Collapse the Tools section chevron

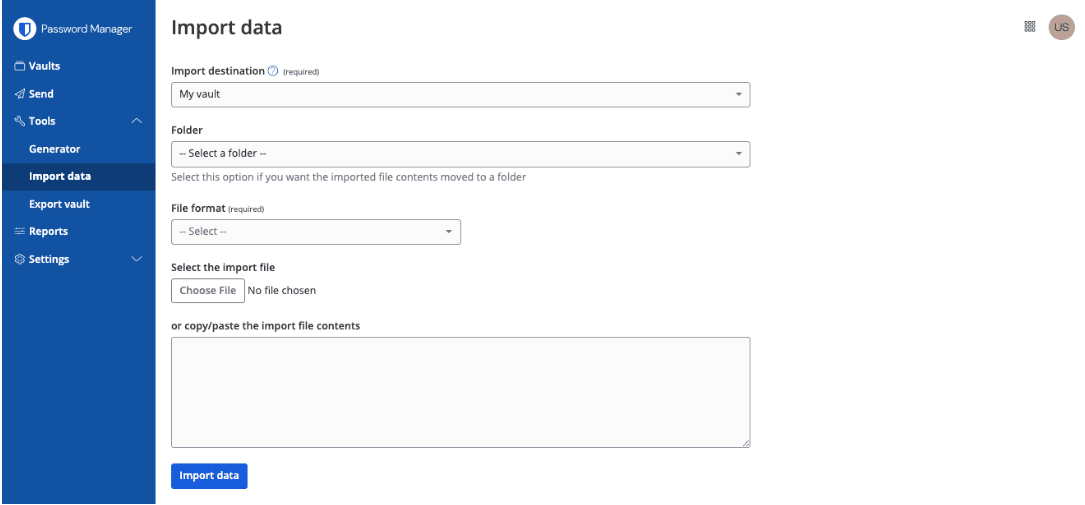click(137, 121)
